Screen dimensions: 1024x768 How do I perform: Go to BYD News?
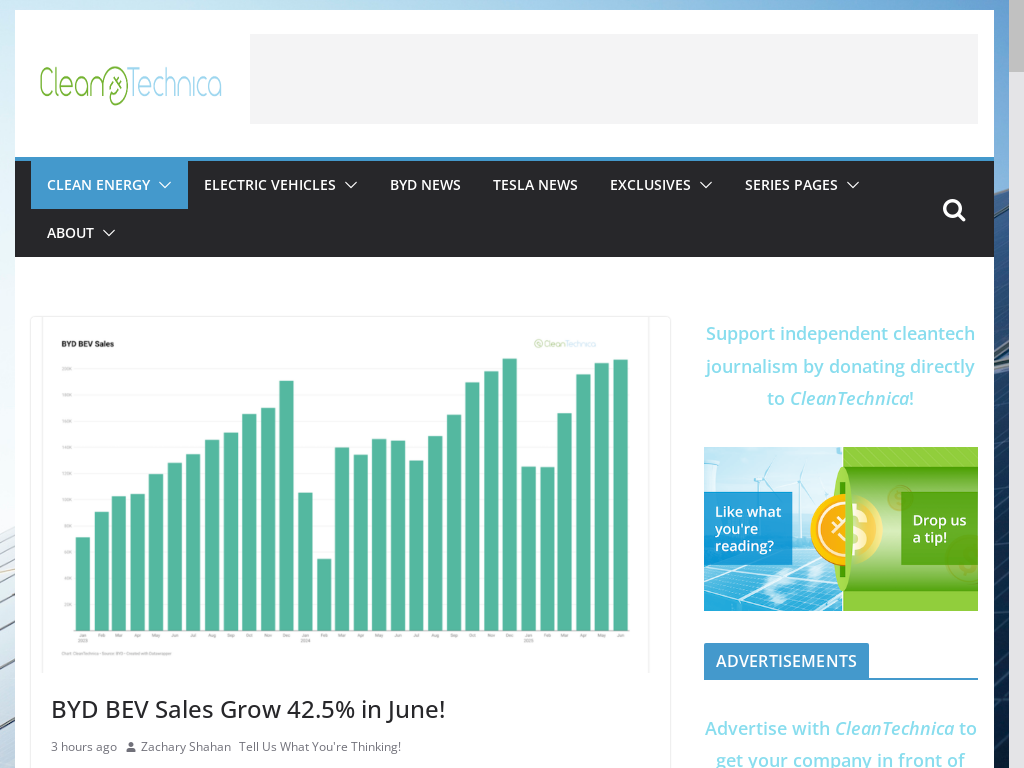[425, 185]
